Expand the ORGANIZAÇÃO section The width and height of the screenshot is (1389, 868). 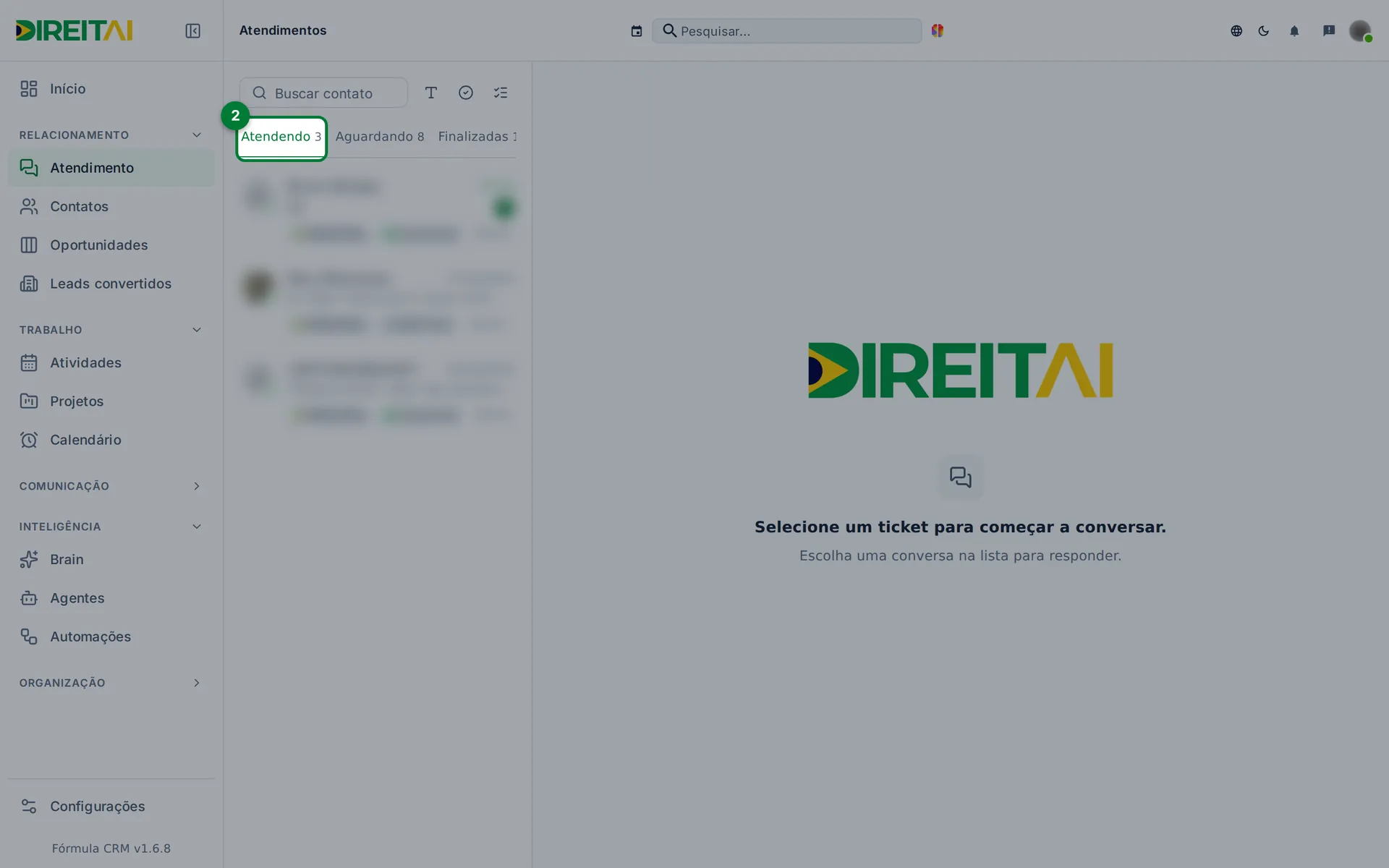[x=111, y=683]
